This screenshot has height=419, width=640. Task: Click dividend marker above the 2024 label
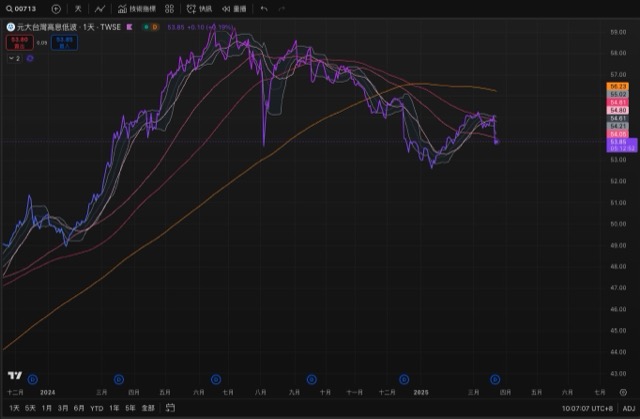pyautogui.click(x=33, y=380)
